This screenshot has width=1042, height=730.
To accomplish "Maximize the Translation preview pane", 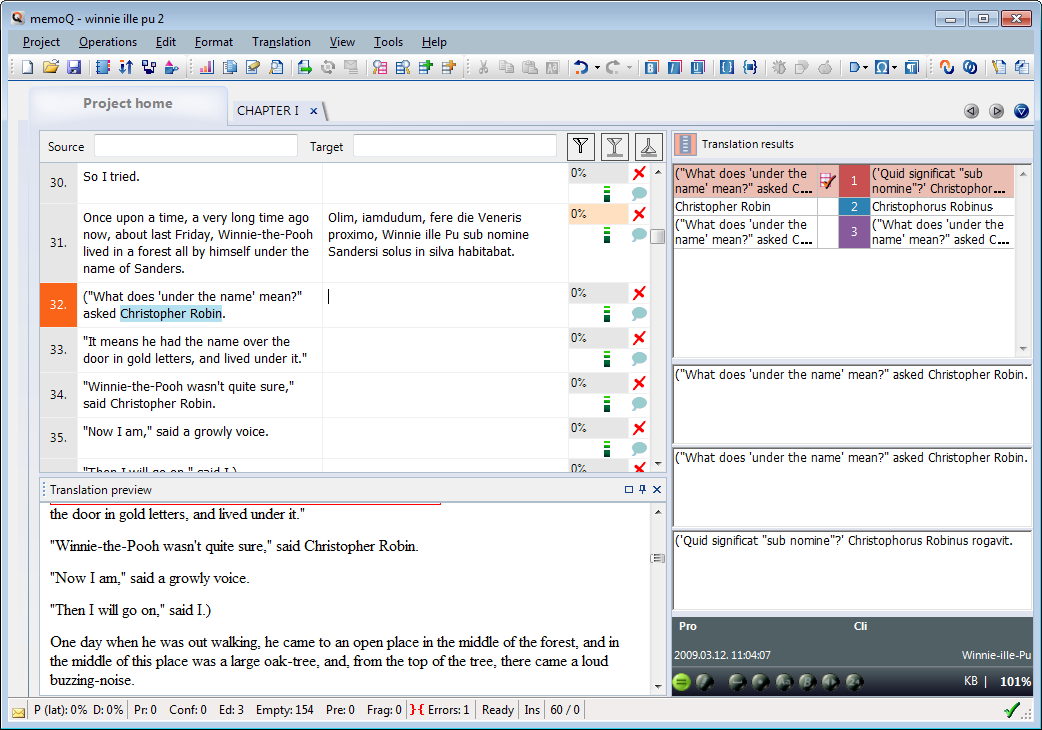I will 629,490.
